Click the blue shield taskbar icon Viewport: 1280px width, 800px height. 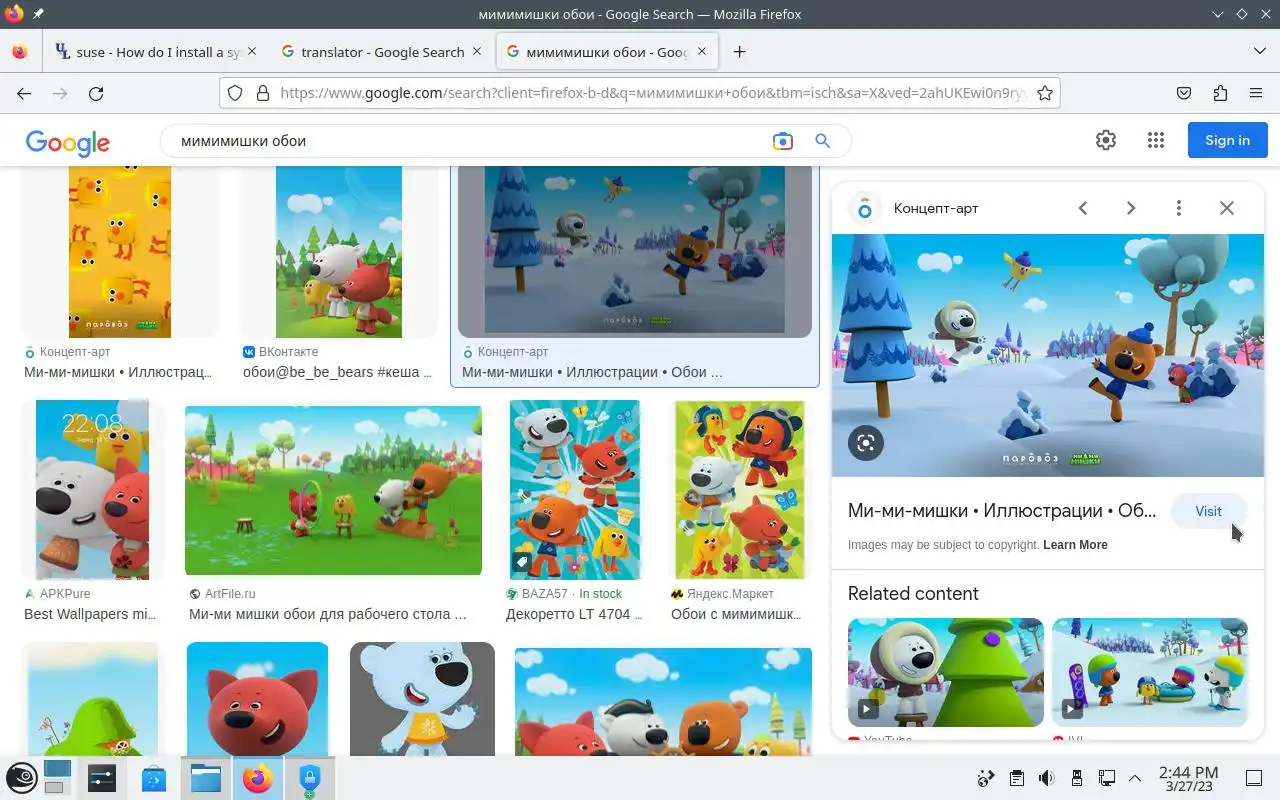point(309,778)
